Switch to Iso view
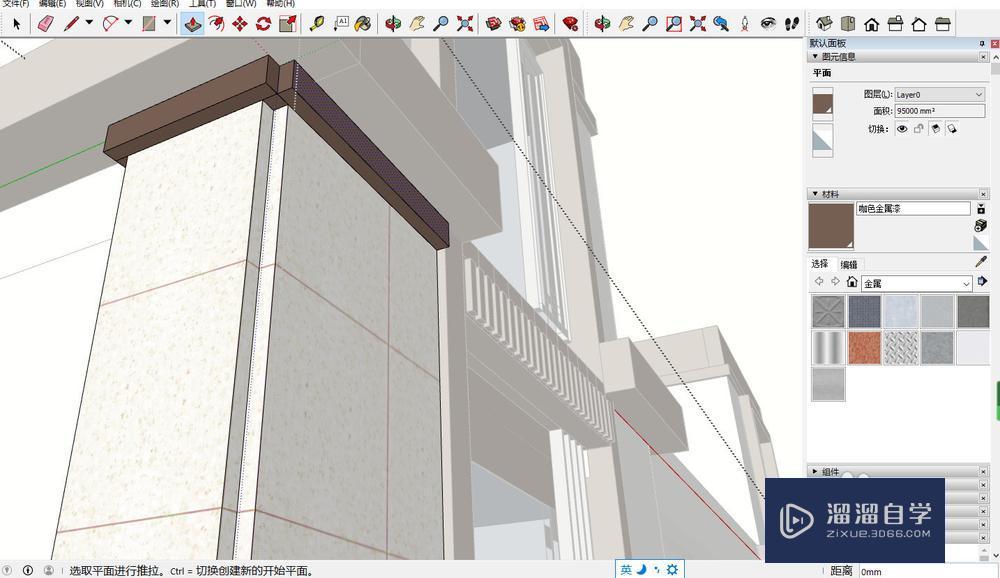This screenshot has height=578, width=1000. [x=824, y=24]
